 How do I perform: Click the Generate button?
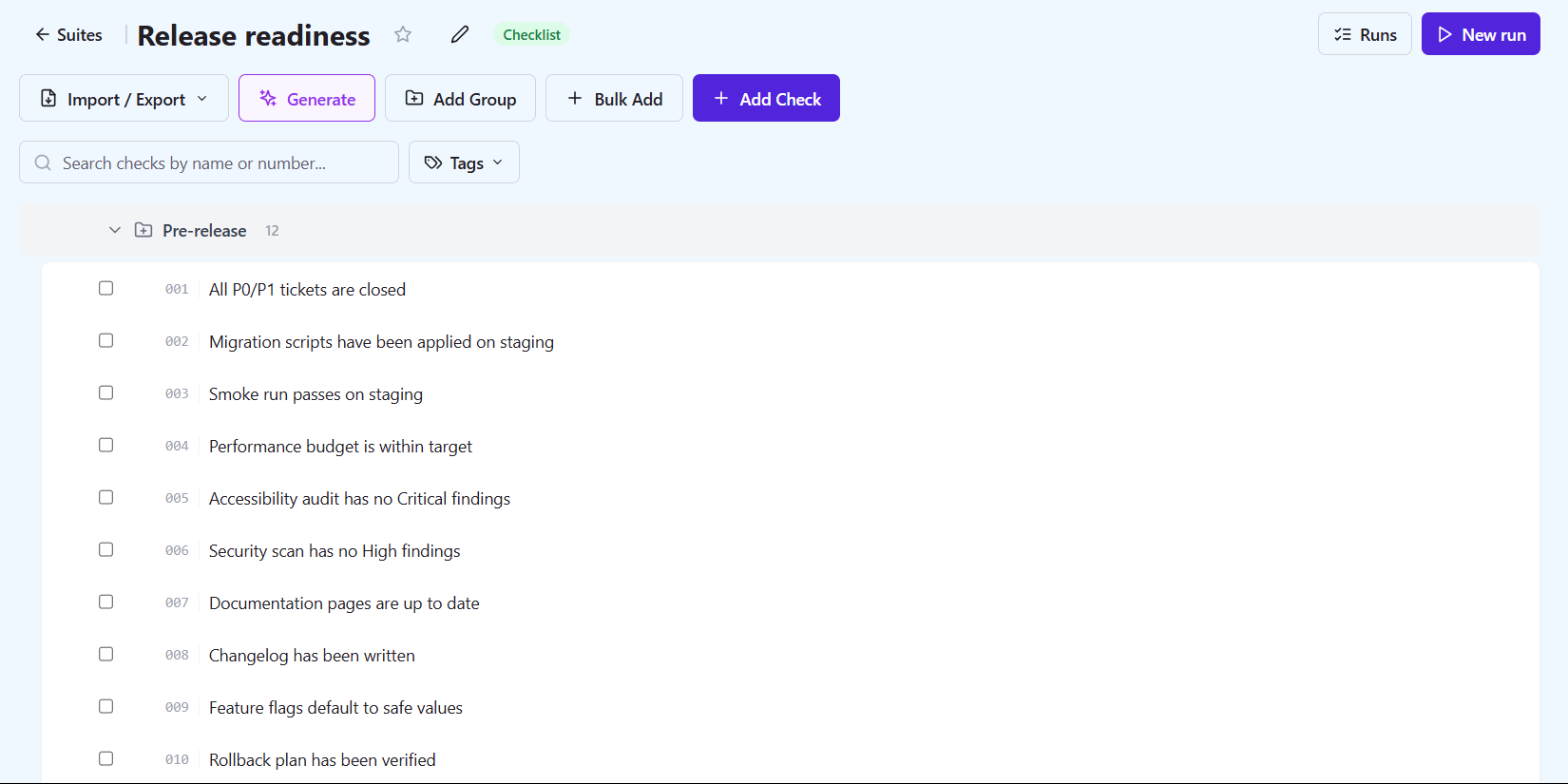(307, 98)
